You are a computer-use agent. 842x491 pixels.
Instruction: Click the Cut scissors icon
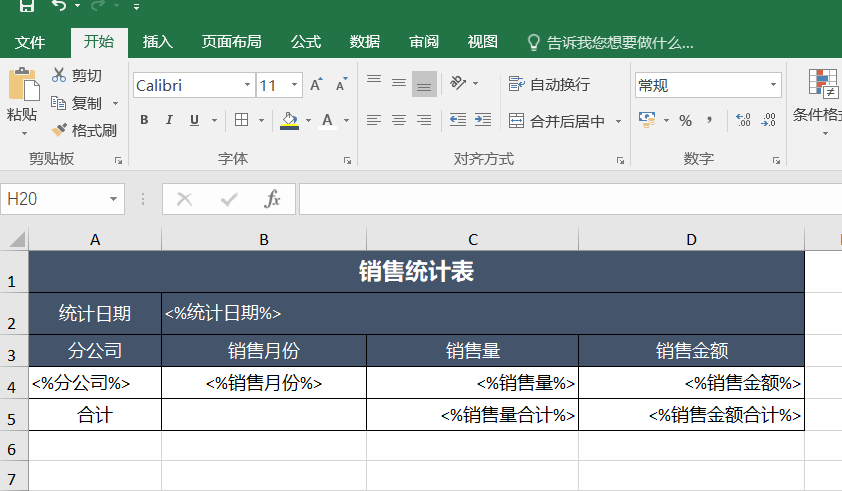(x=59, y=75)
